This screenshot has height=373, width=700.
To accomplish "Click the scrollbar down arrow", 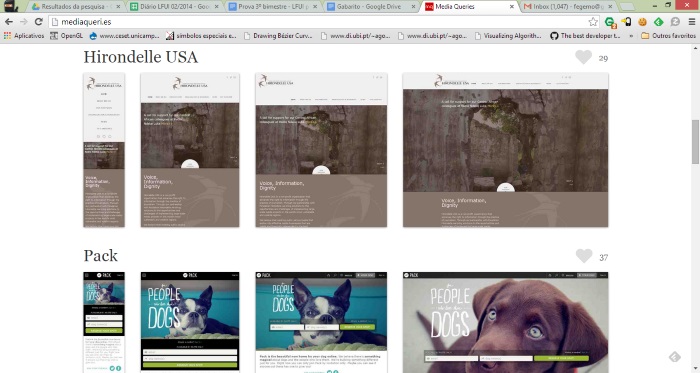I will [x=696, y=369].
